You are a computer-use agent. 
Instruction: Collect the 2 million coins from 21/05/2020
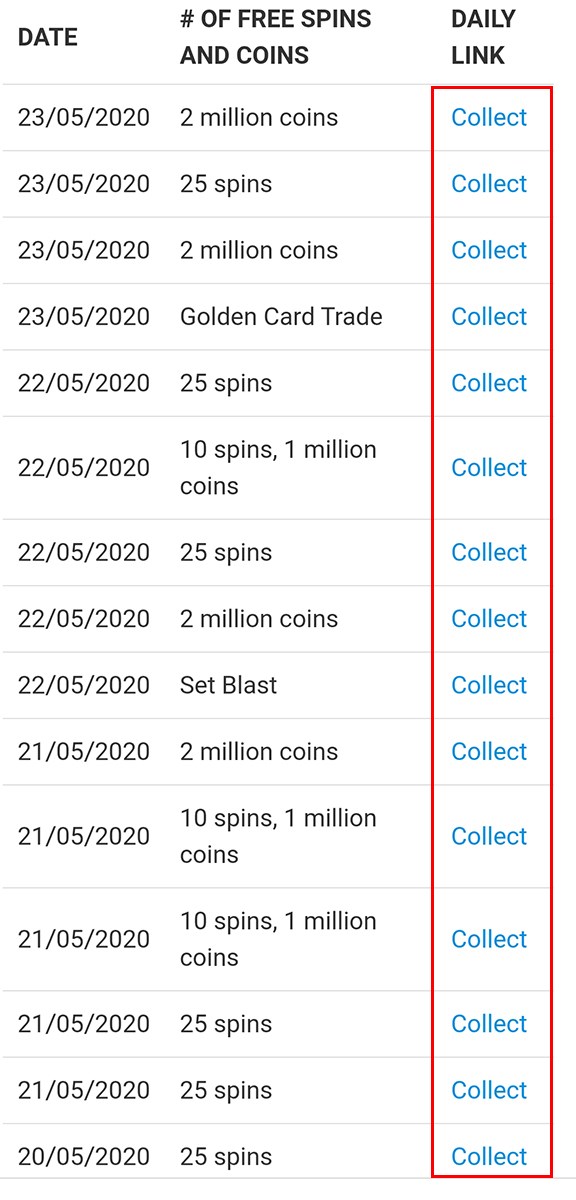pos(489,751)
